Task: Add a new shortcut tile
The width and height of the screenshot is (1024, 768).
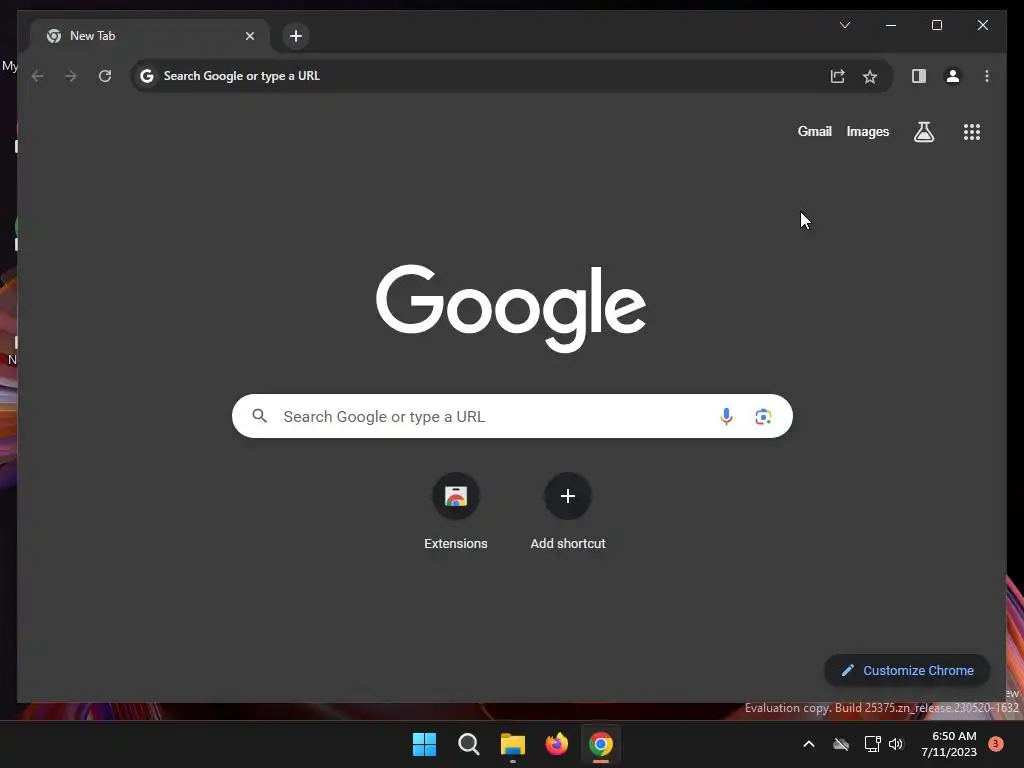Action: (x=568, y=513)
